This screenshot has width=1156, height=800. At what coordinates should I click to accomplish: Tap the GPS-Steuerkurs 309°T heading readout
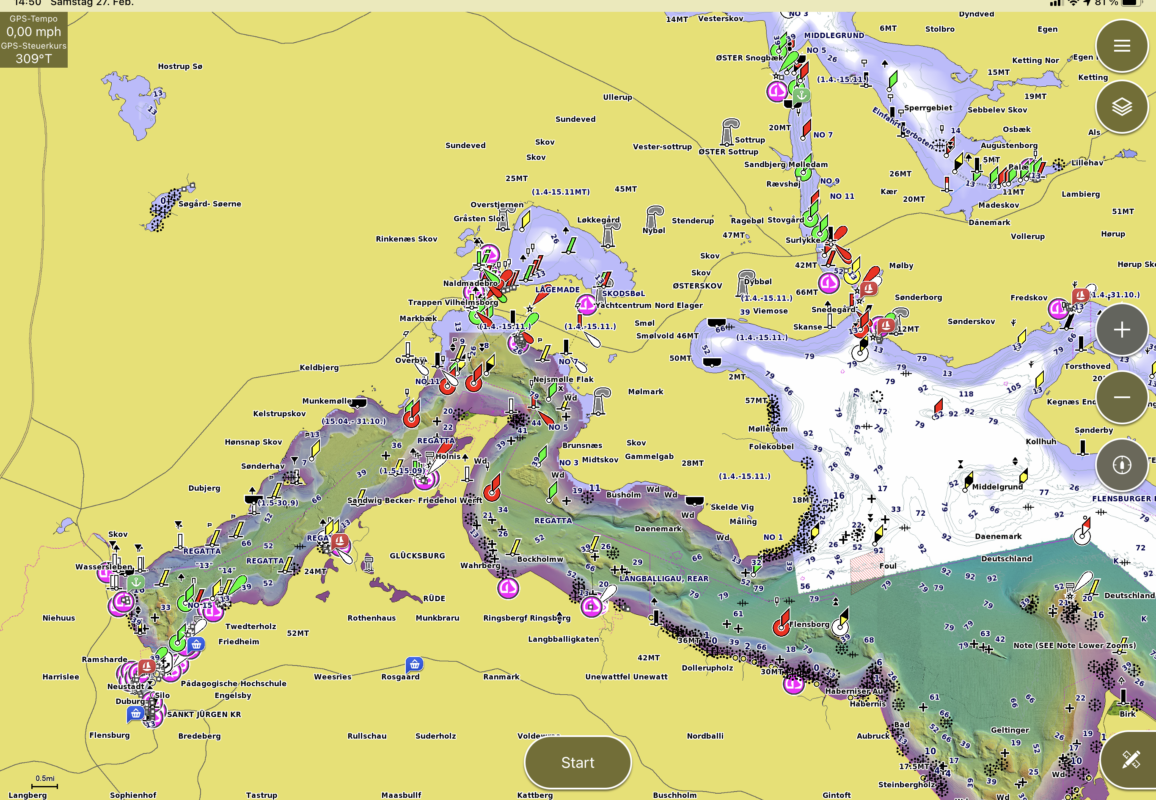point(34,54)
